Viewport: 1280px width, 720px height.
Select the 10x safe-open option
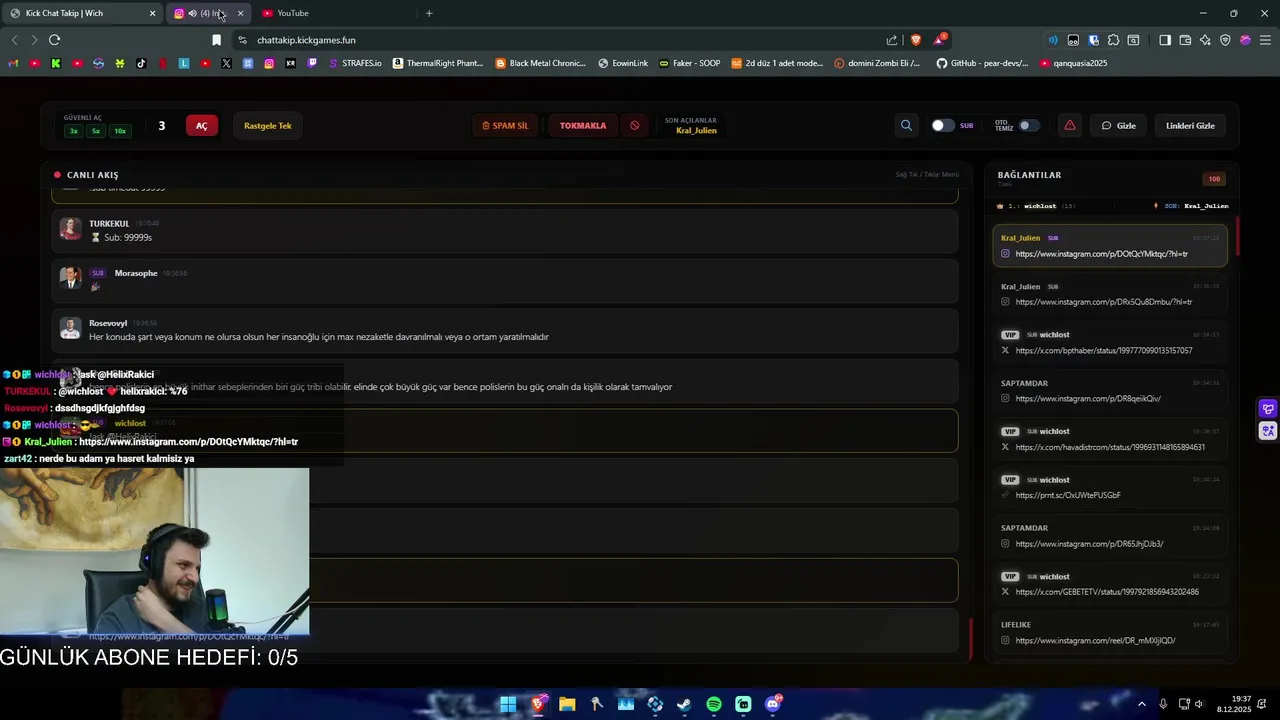(120, 131)
